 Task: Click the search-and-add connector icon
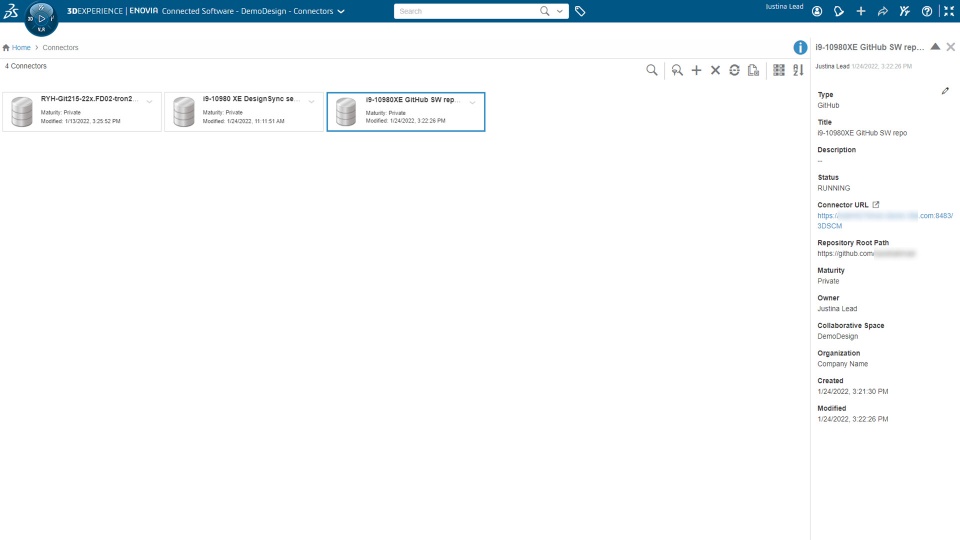(677, 70)
